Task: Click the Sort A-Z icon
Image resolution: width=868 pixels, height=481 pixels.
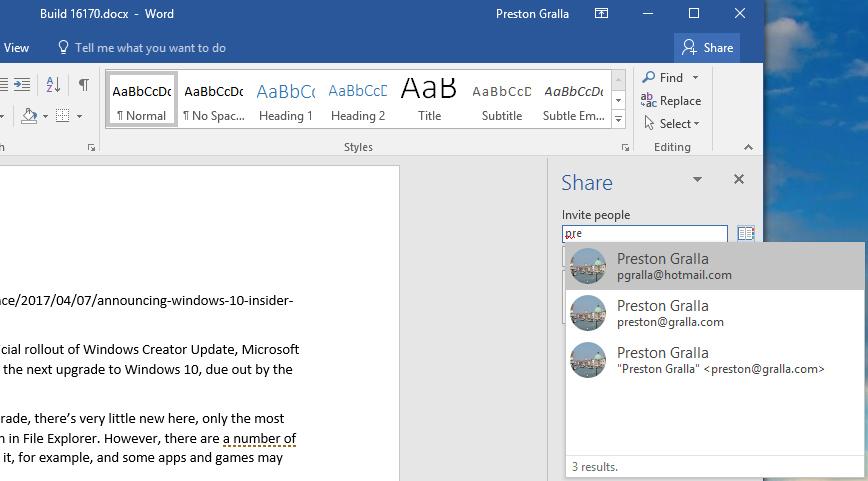Action: pyautogui.click(x=53, y=84)
